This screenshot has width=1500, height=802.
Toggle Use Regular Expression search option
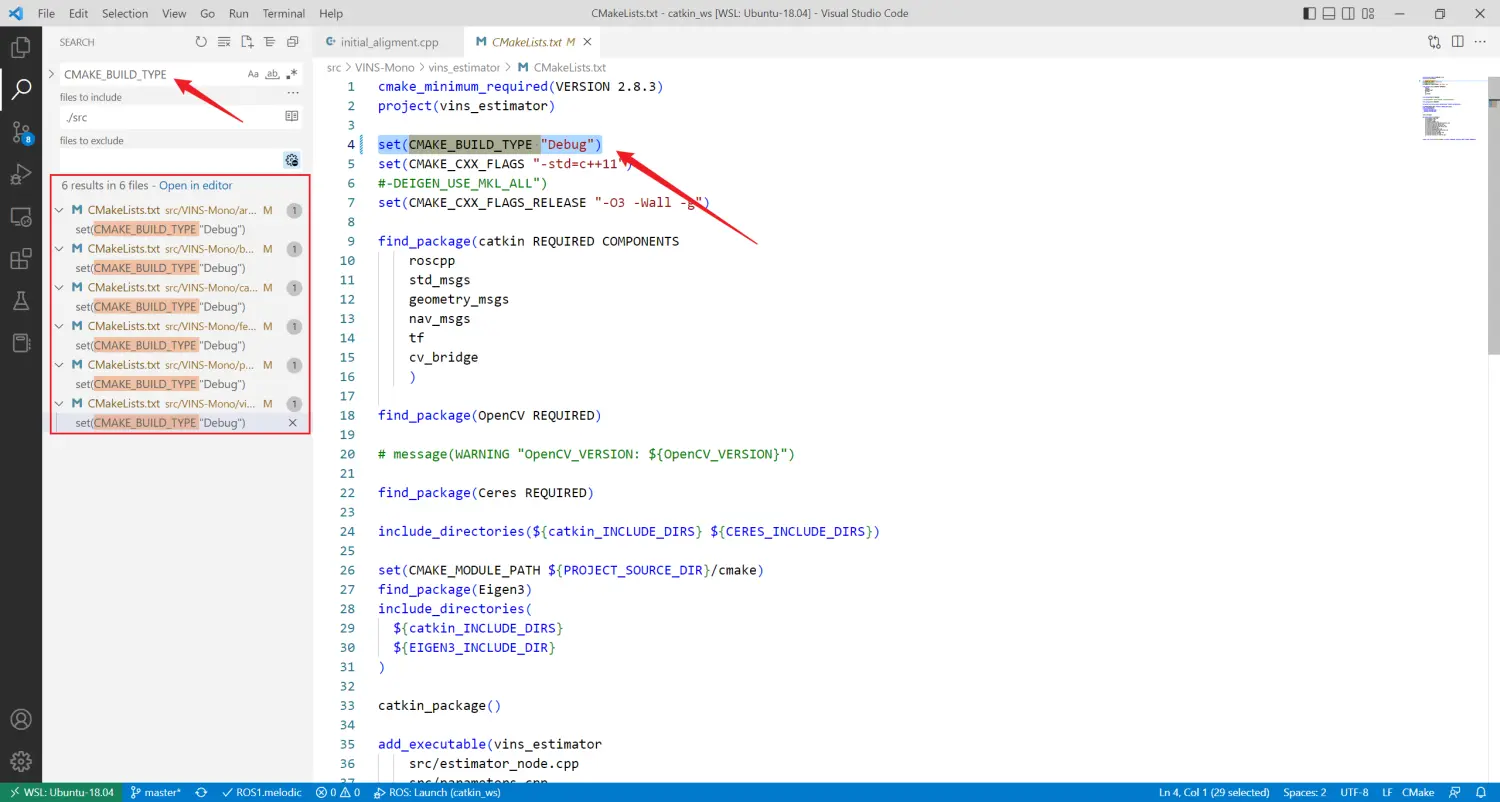(291, 74)
